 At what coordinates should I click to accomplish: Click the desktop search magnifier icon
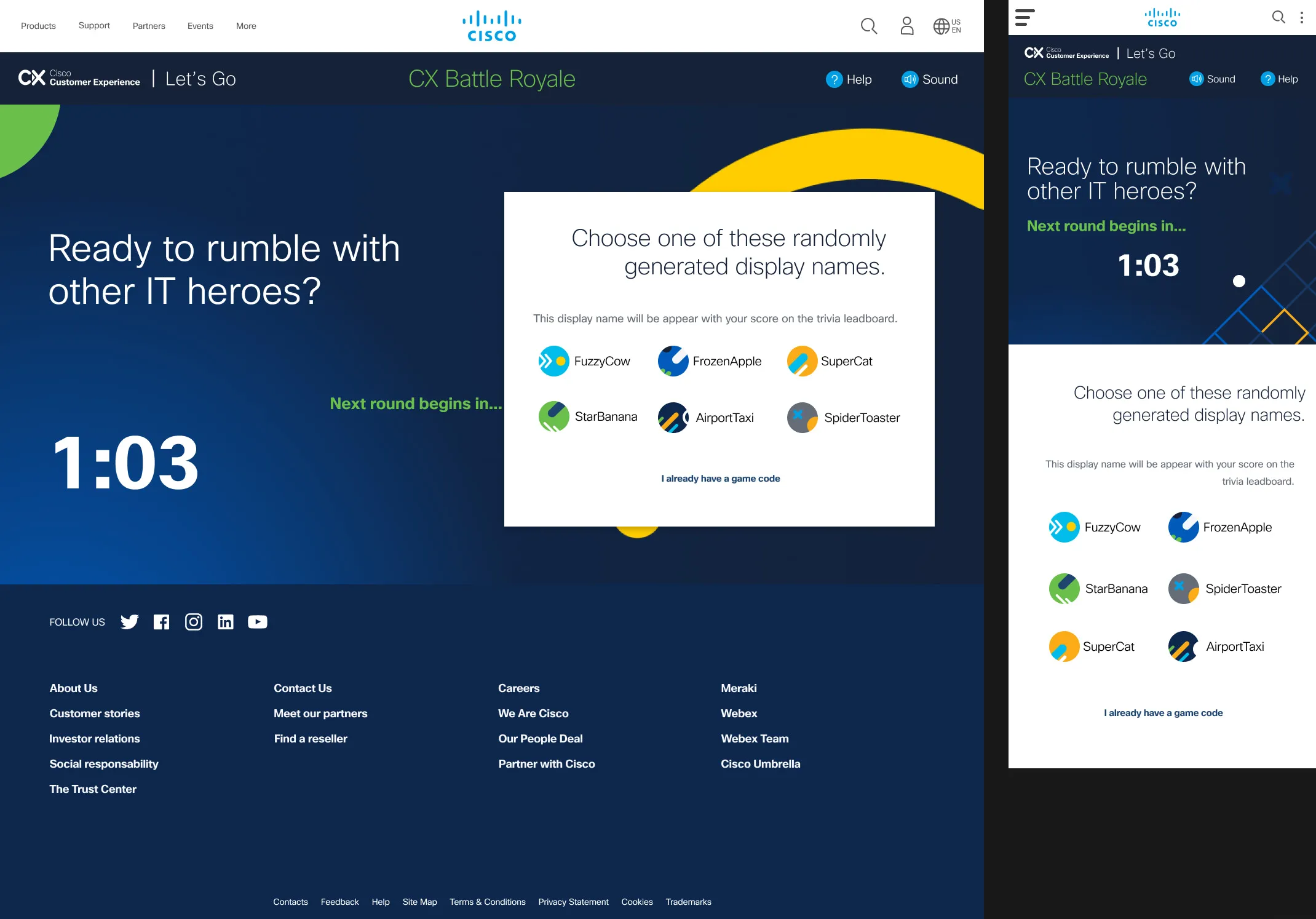click(x=868, y=26)
